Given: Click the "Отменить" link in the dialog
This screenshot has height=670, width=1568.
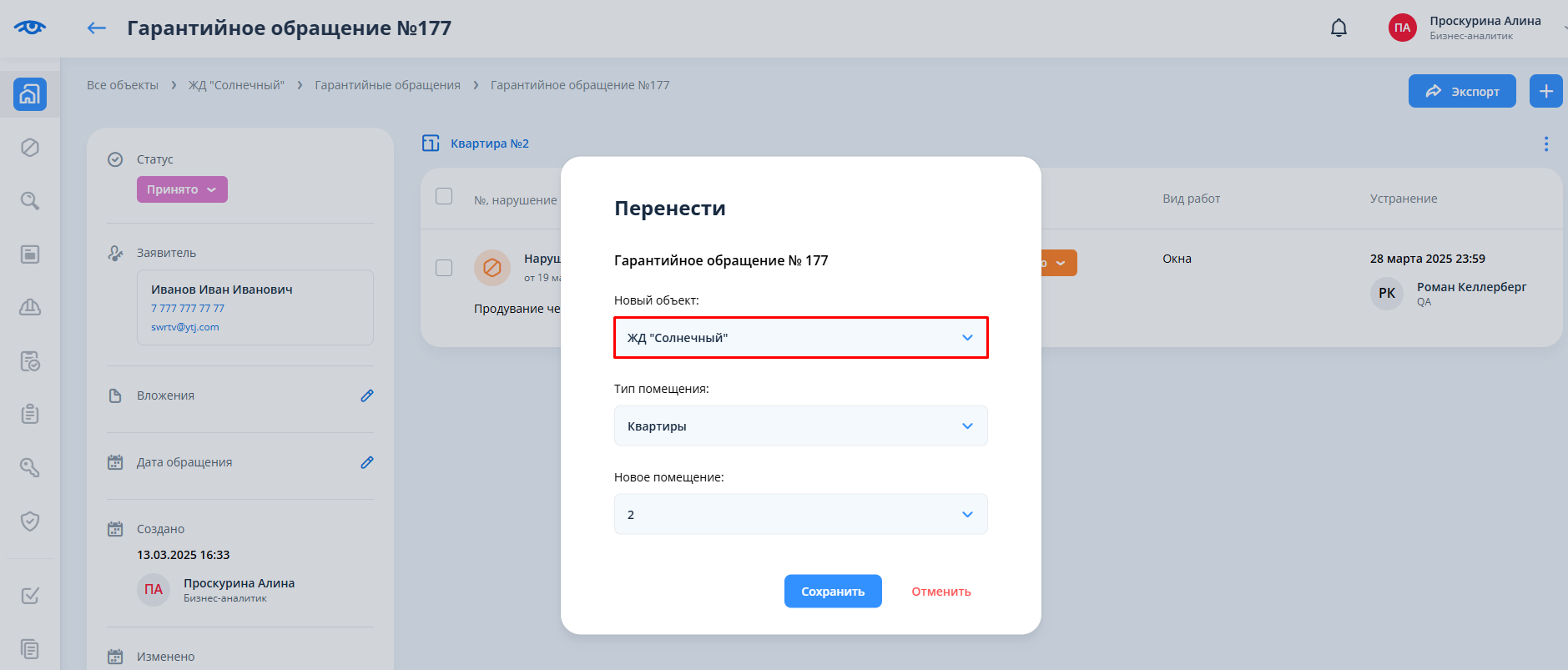Looking at the screenshot, I should point(940,592).
